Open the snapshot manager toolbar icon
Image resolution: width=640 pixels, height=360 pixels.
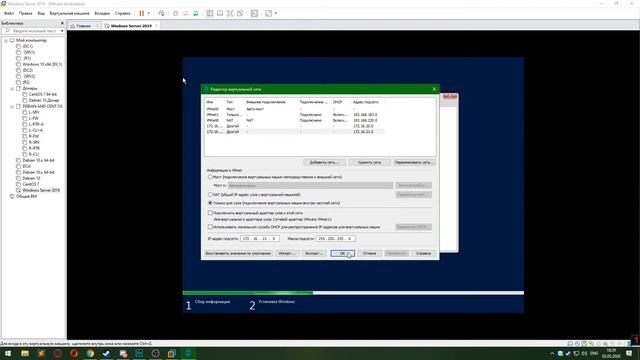196,13
